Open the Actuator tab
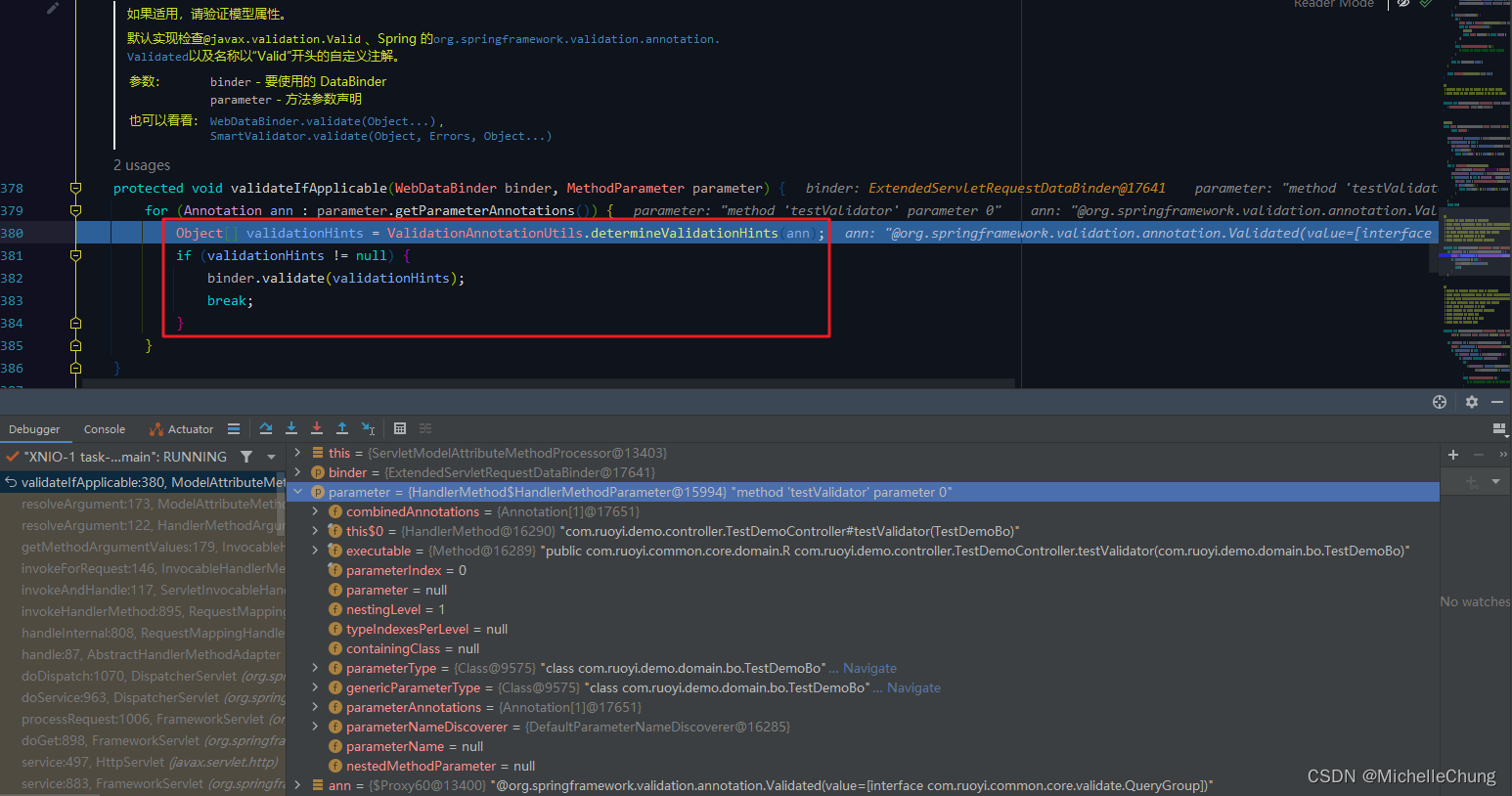 tap(181, 429)
